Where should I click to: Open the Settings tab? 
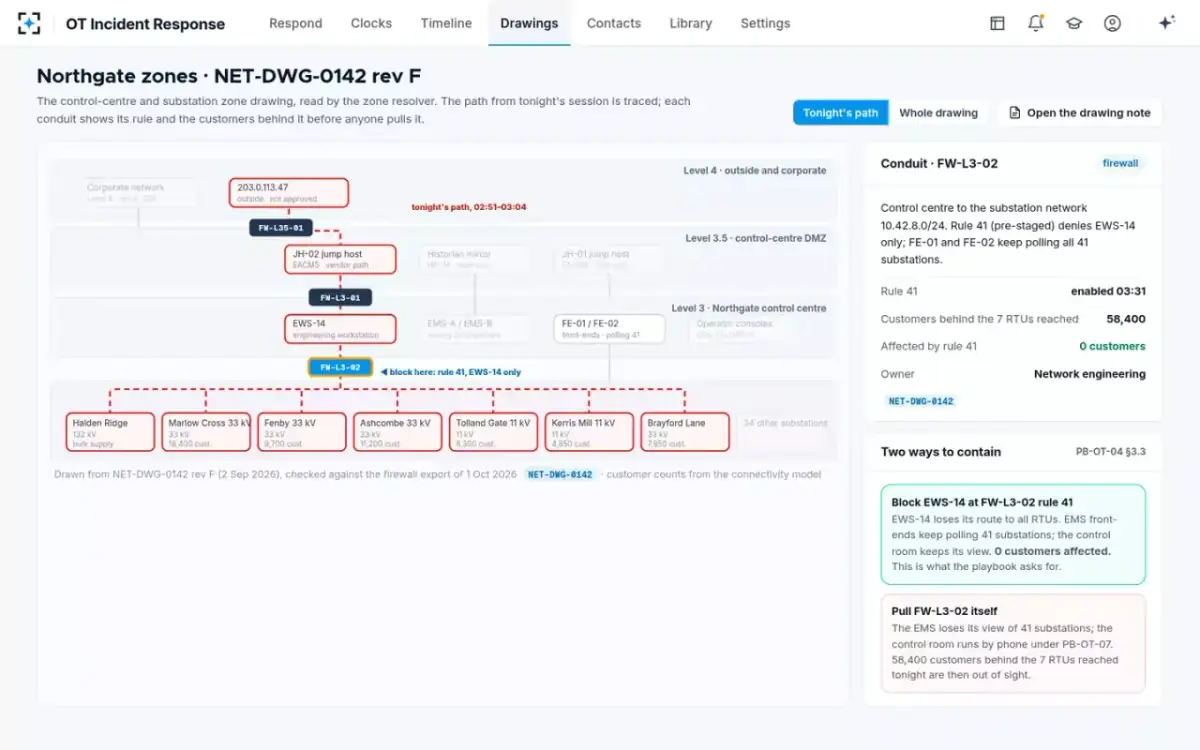click(765, 23)
